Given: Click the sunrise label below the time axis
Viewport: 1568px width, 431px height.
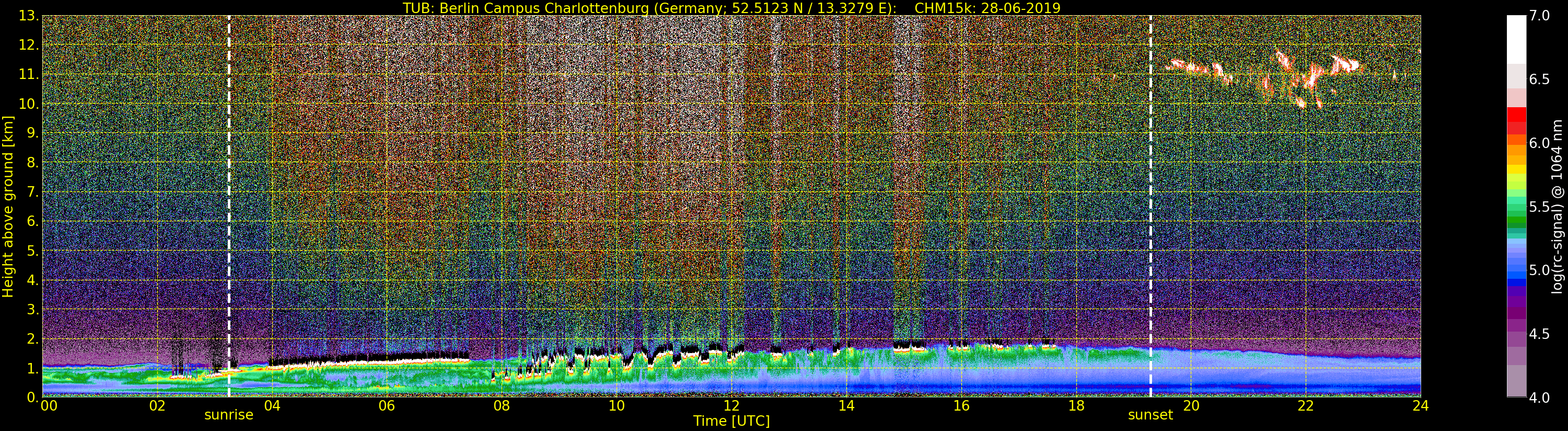Looking at the screenshot, I should 228,415.
